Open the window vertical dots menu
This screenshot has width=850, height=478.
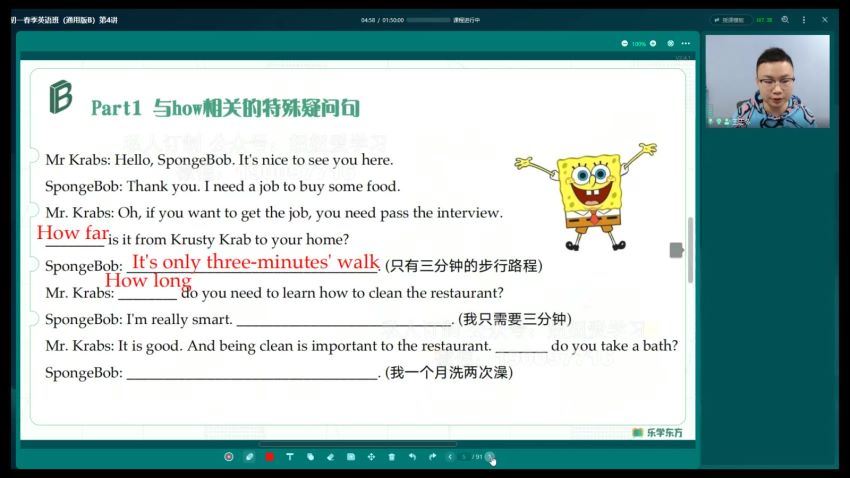point(804,20)
